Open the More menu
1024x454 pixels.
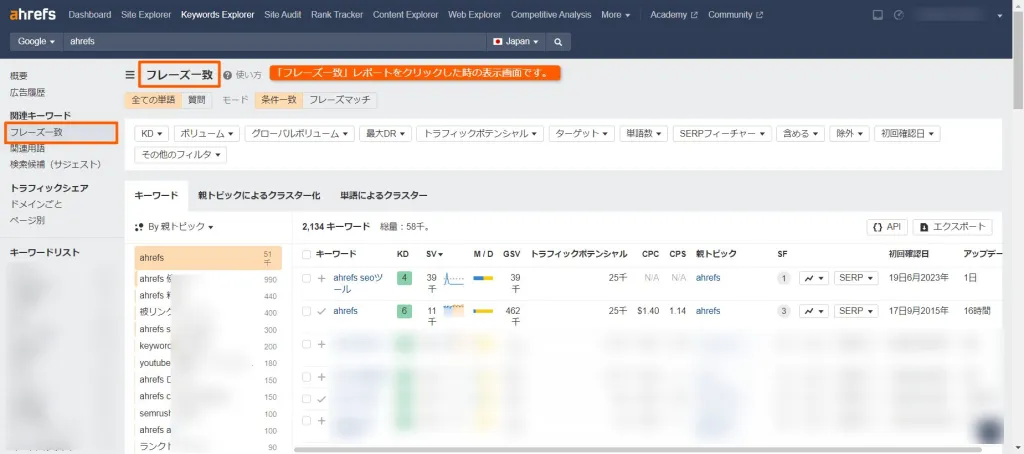point(616,14)
